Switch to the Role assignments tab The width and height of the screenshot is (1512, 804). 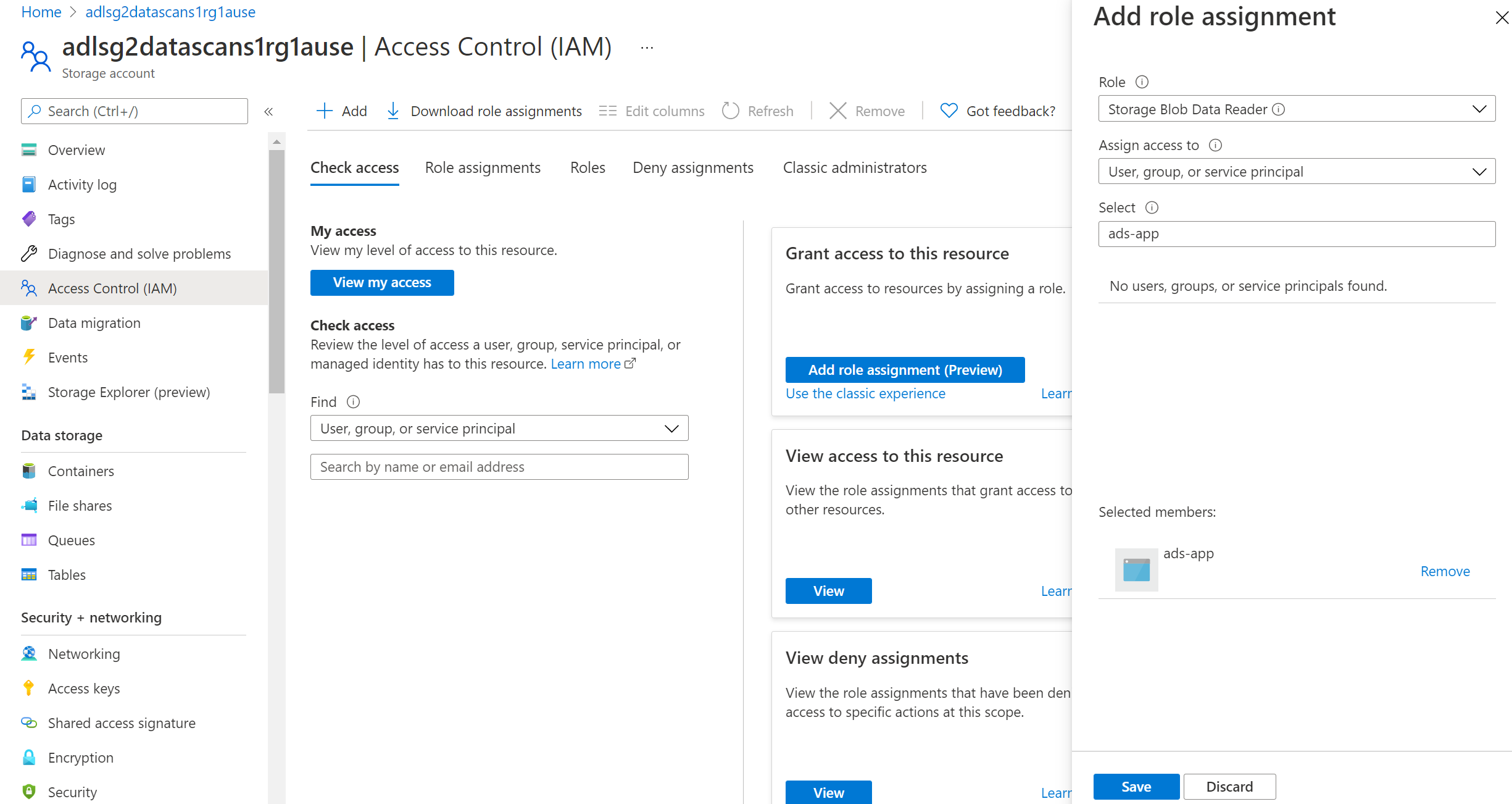tap(482, 167)
